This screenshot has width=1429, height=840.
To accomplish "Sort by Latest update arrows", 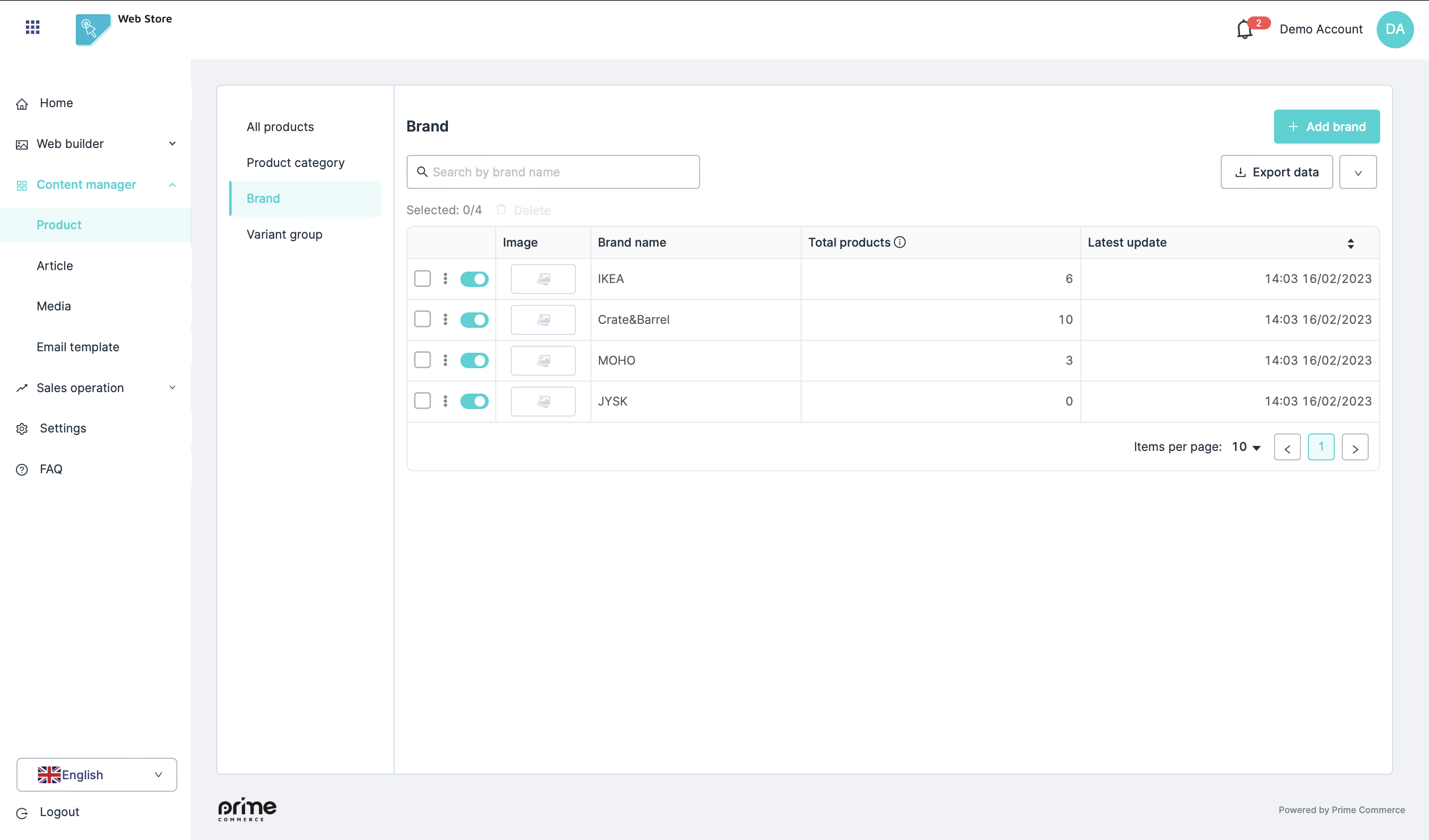I will tap(1350, 243).
